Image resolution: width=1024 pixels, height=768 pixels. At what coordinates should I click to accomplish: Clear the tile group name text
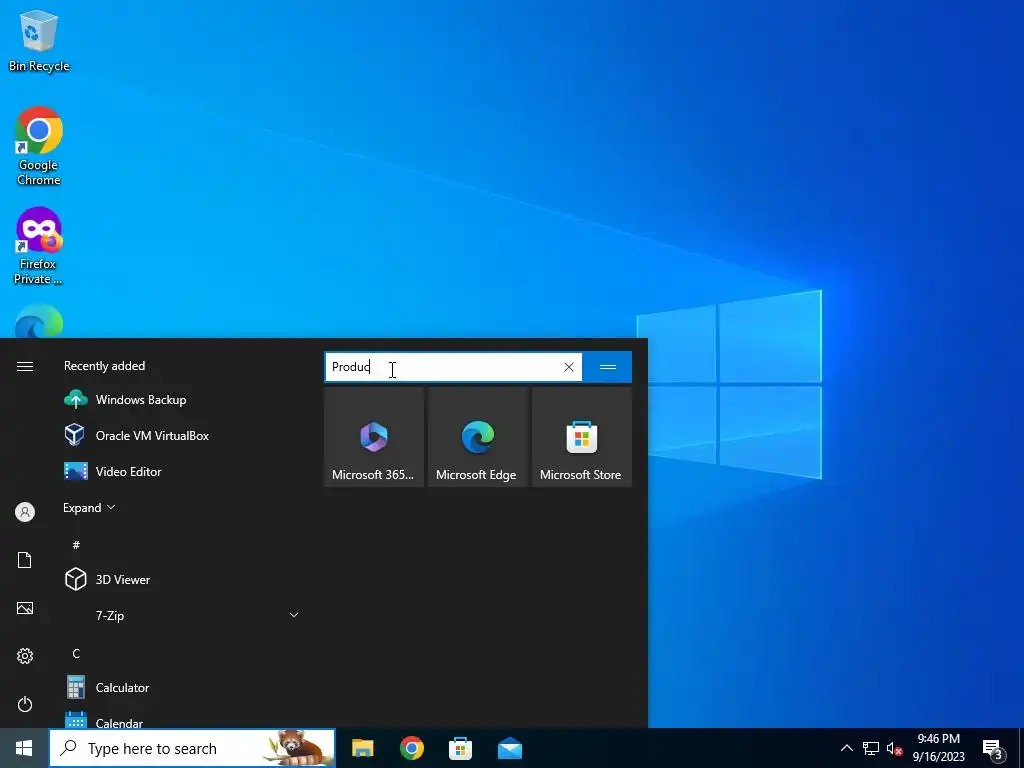click(569, 367)
